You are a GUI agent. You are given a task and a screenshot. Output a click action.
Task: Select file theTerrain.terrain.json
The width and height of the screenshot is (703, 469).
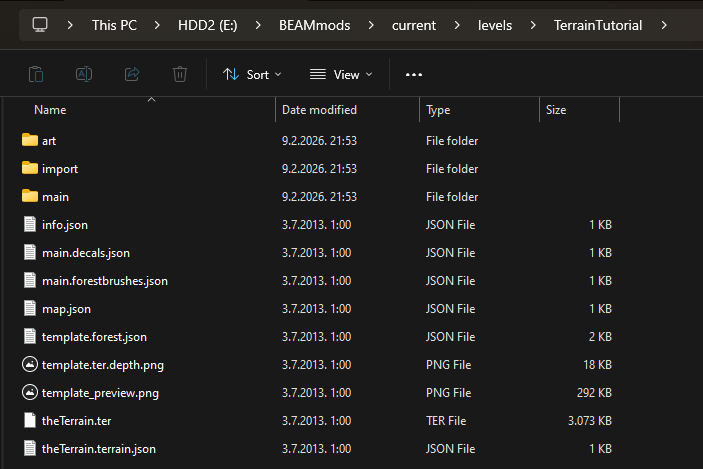pos(99,449)
